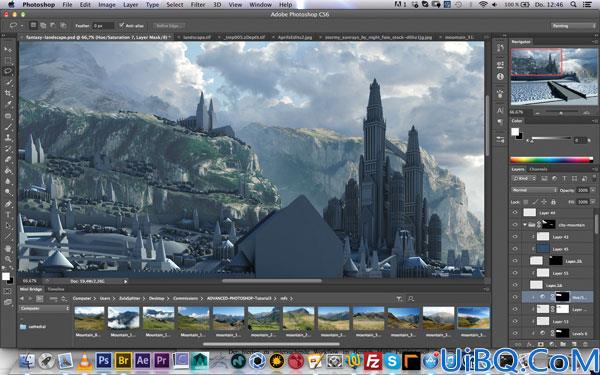The height and width of the screenshot is (375, 600).
Task: Select the Brush tool
Action: pos(8,127)
